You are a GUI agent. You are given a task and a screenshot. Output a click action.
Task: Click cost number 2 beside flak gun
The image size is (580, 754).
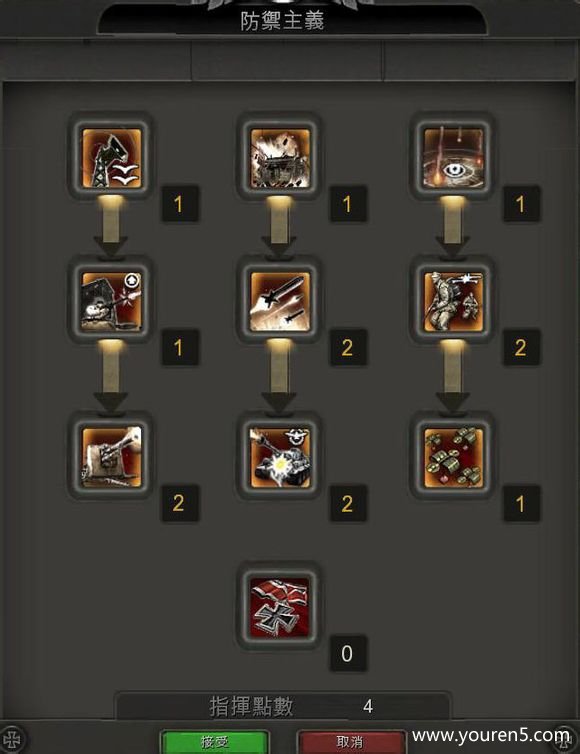click(179, 503)
